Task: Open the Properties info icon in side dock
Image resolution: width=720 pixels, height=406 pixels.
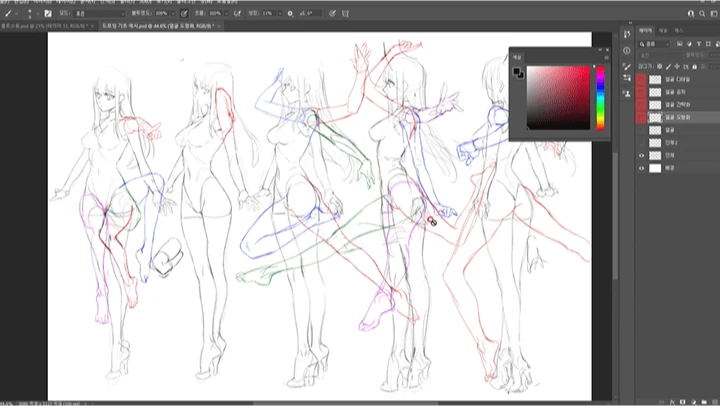Action: (627, 50)
